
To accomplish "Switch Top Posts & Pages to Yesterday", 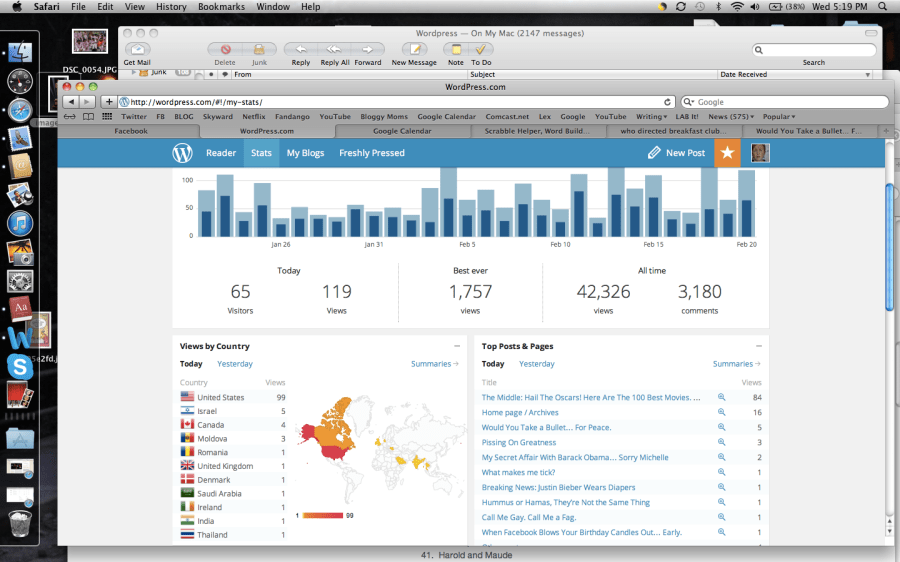I will point(536,364).
